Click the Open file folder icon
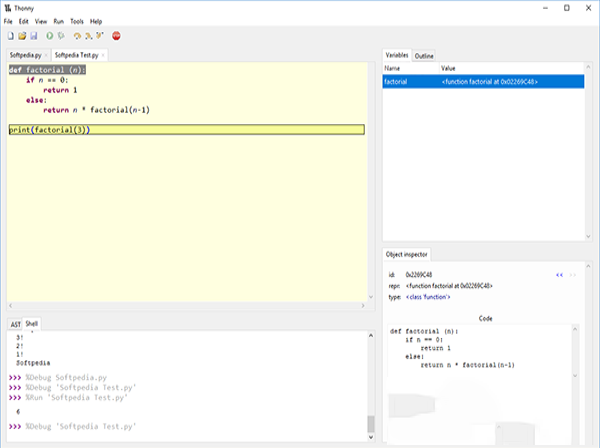The width and height of the screenshot is (600, 448). tap(21, 35)
